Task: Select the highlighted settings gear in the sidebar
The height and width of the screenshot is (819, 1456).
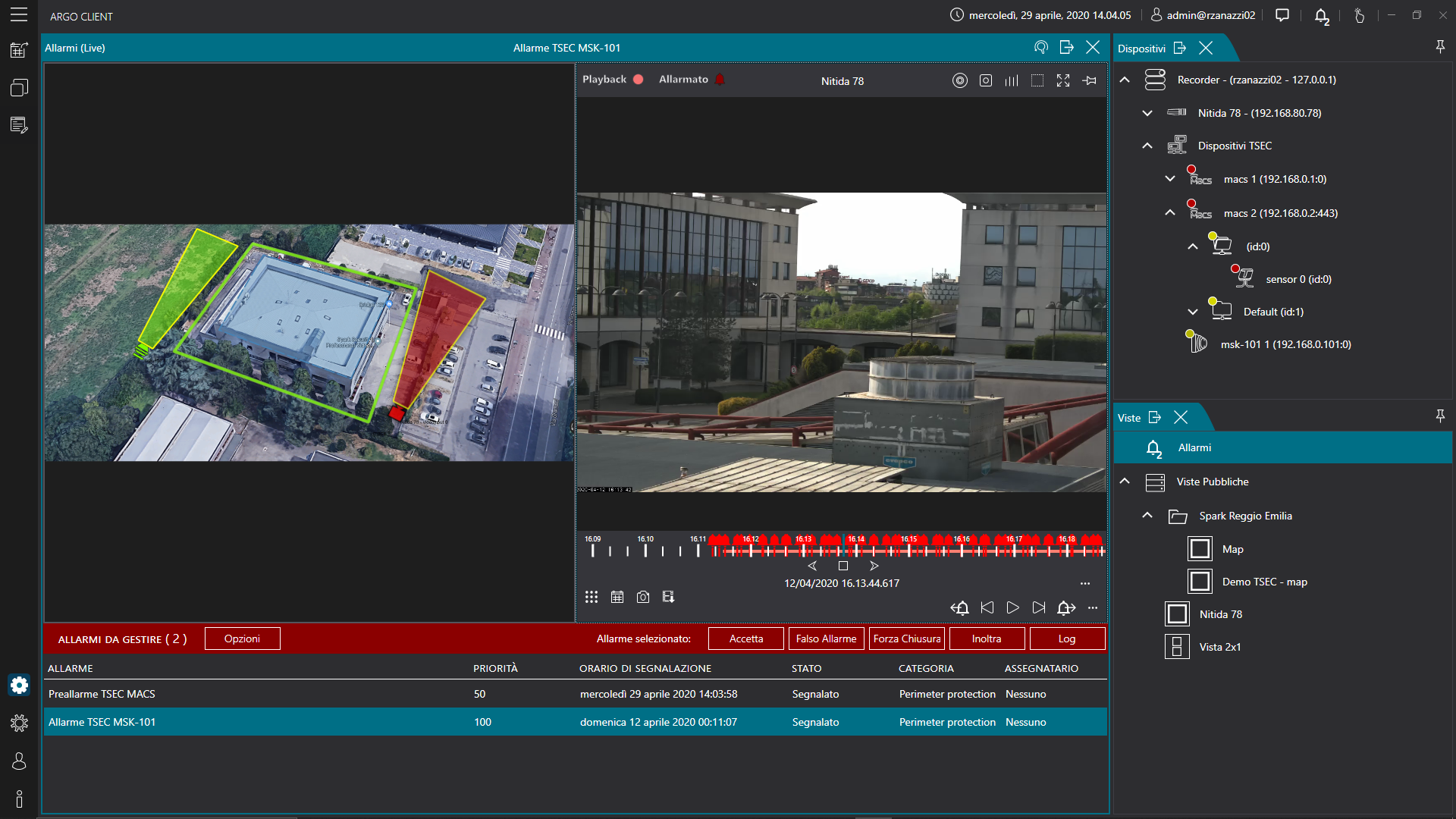Action: coord(19,685)
